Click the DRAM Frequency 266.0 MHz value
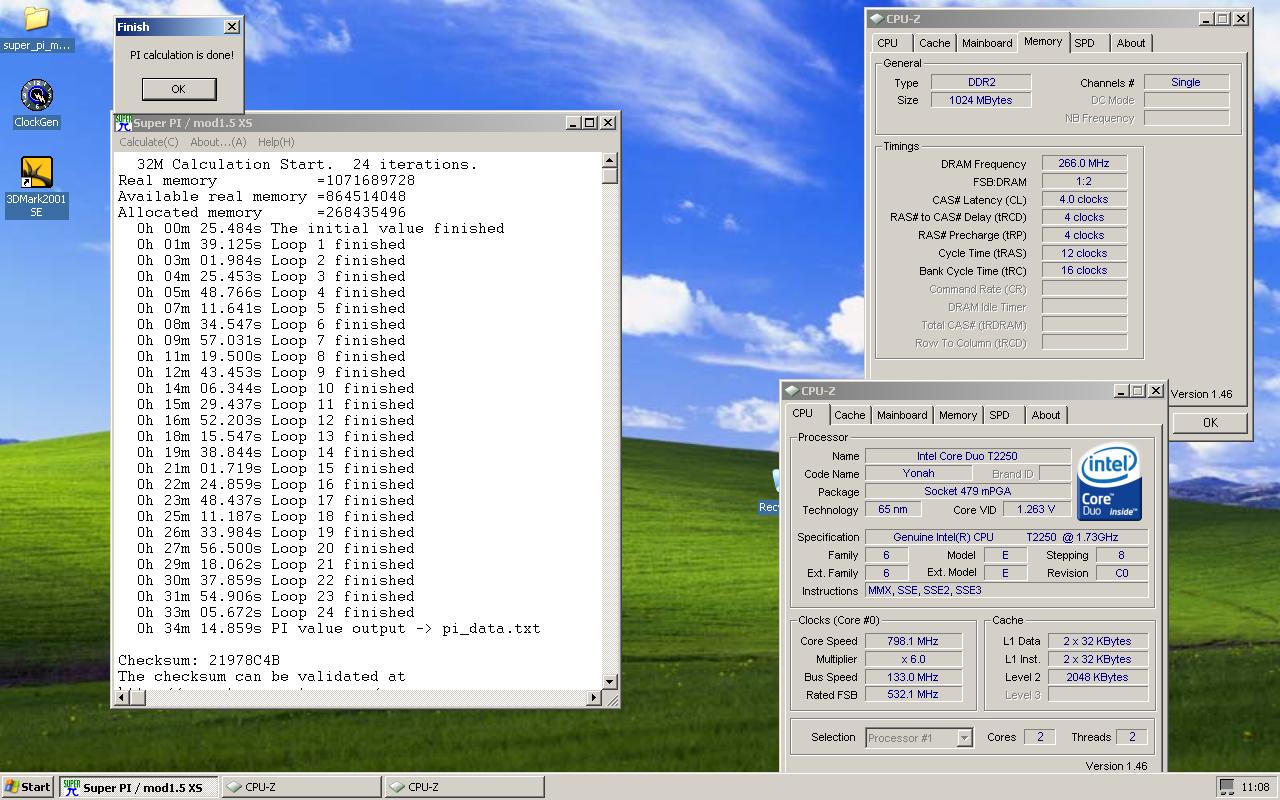The height and width of the screenshot is (800, 1280). pos(1084,163)
